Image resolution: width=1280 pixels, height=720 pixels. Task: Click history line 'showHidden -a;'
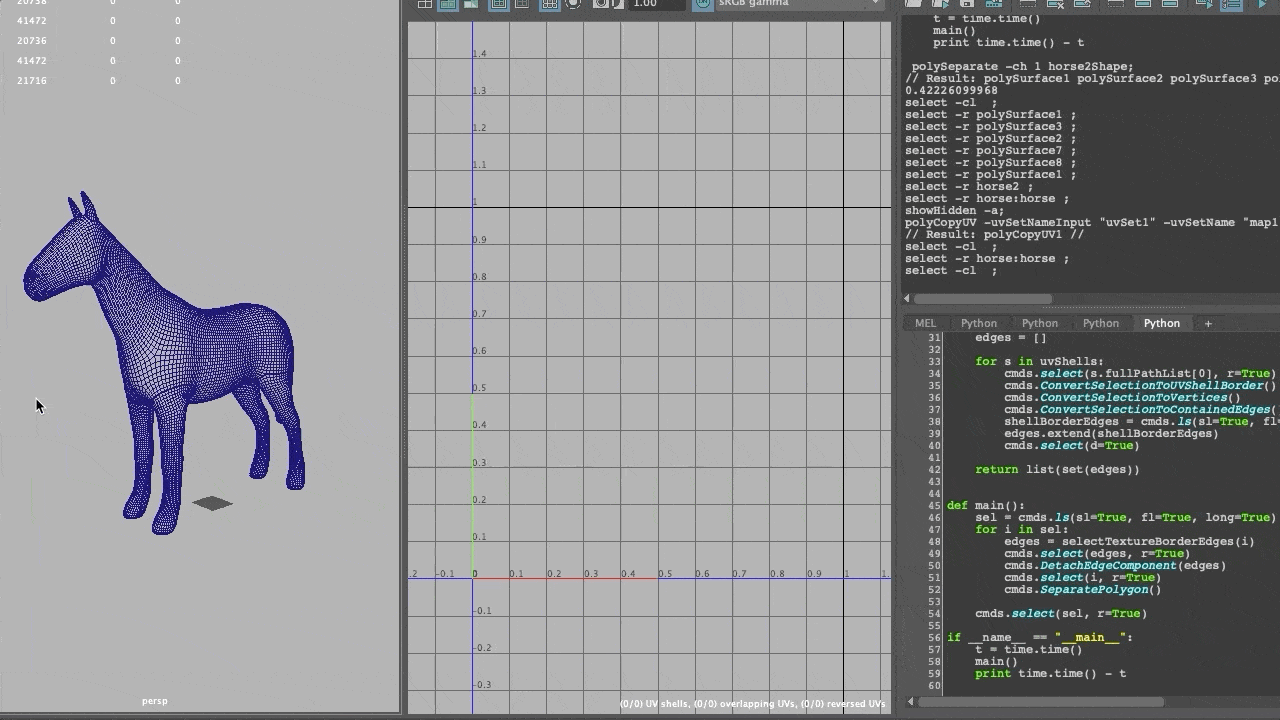click(955, 210)
